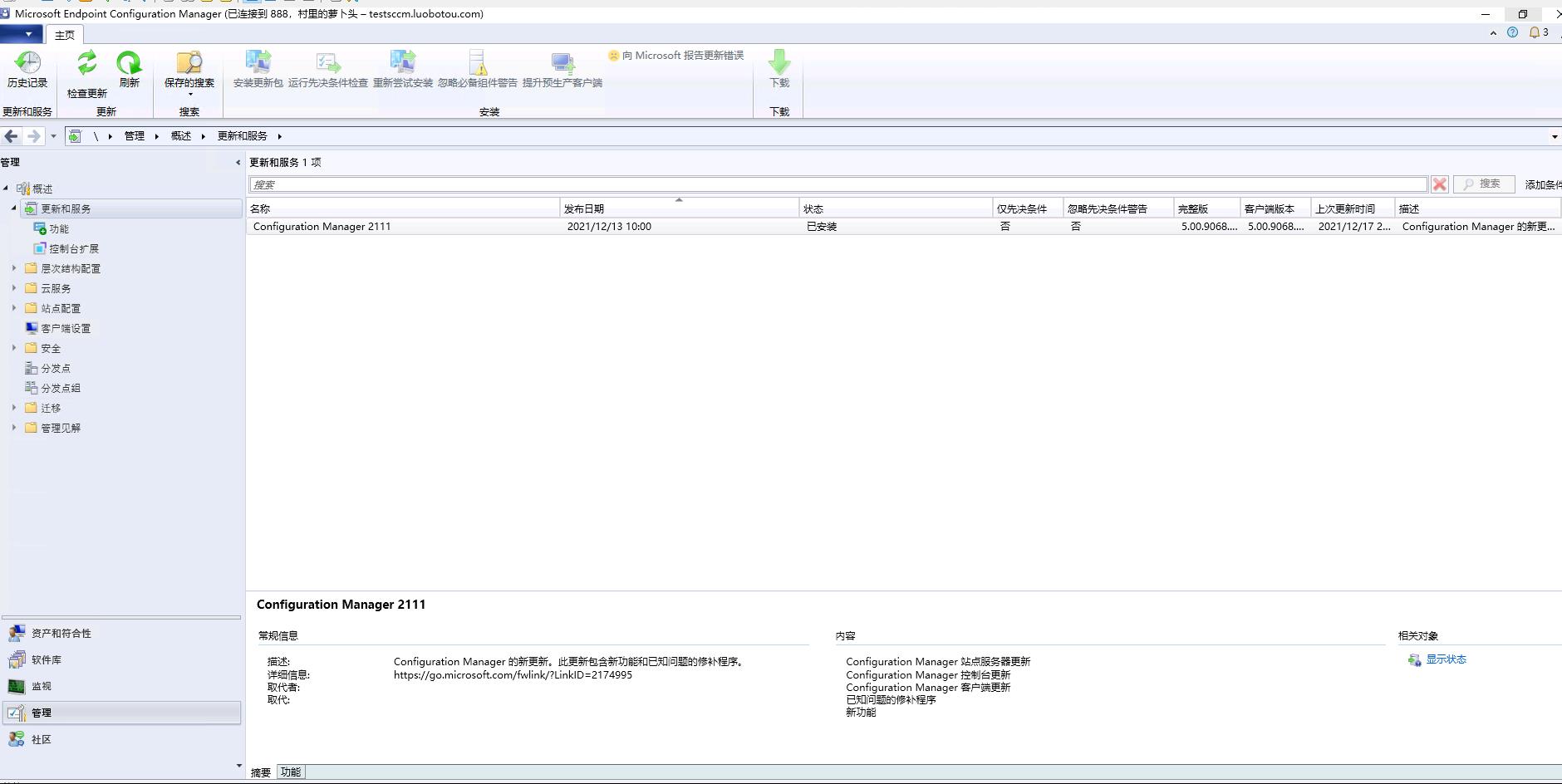The image size is (1562, 784).
Task: Select 更新和服务 in the tree
Action: click(66, 208)
